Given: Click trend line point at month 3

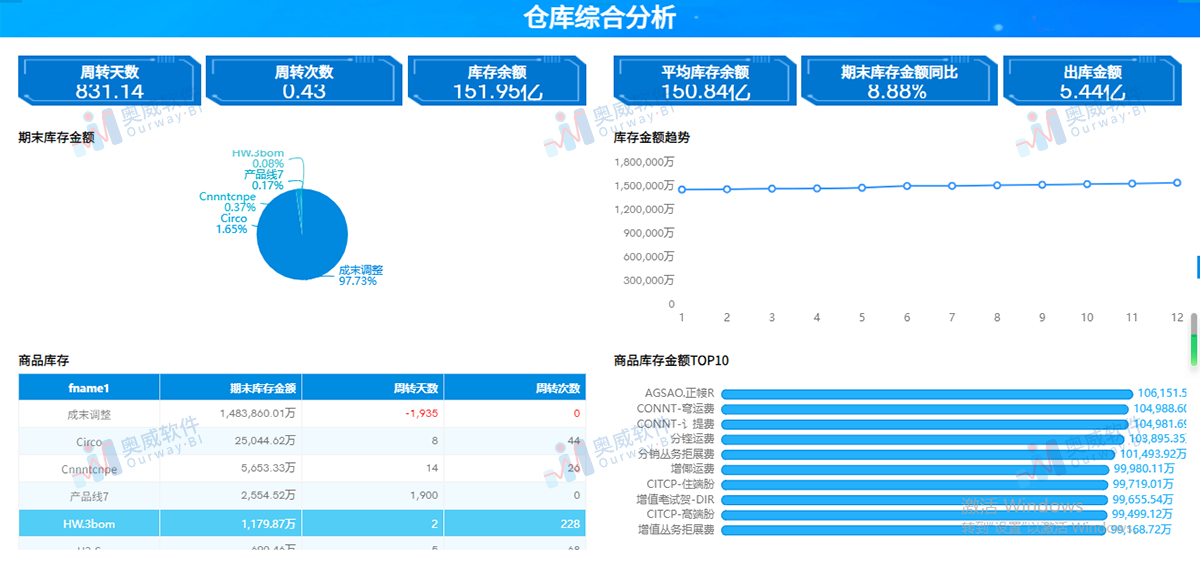Looking at the screenshot, I should click(x=772, y=188).
